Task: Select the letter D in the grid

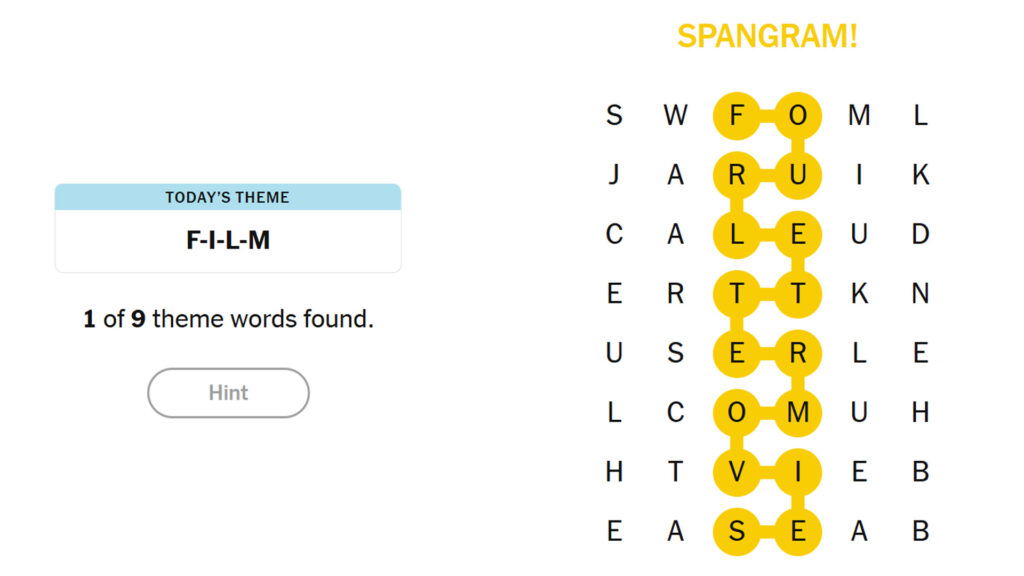Action: pos(920,235)
